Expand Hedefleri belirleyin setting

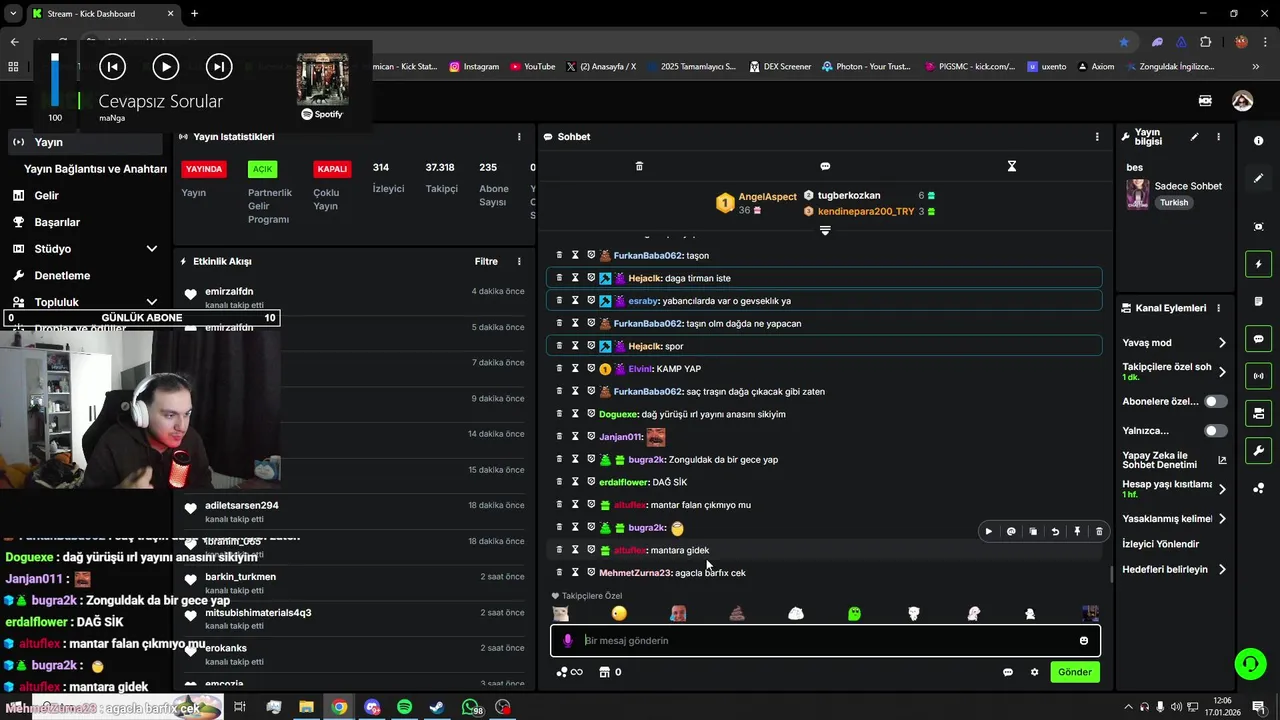1222,570
